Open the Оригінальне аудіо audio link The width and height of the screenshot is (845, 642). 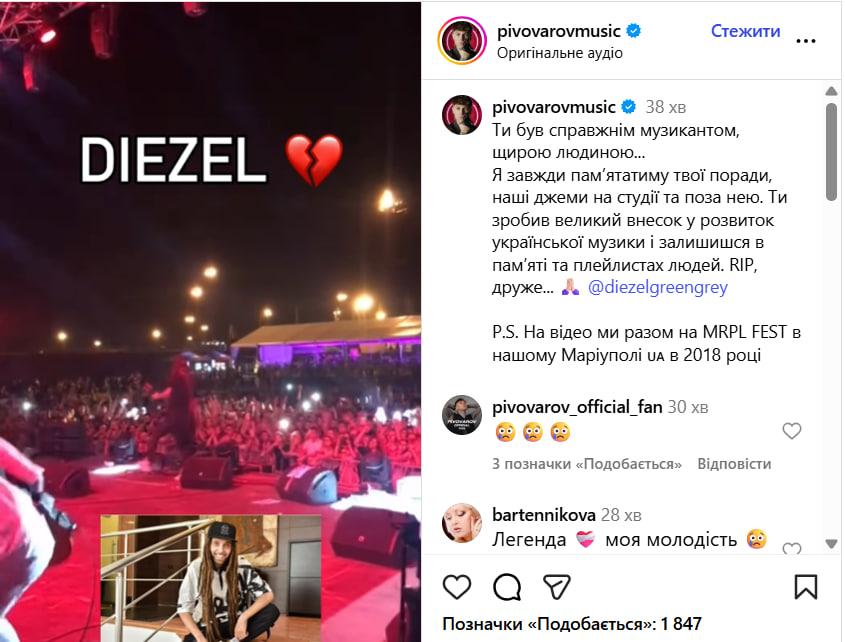point(559,53)
